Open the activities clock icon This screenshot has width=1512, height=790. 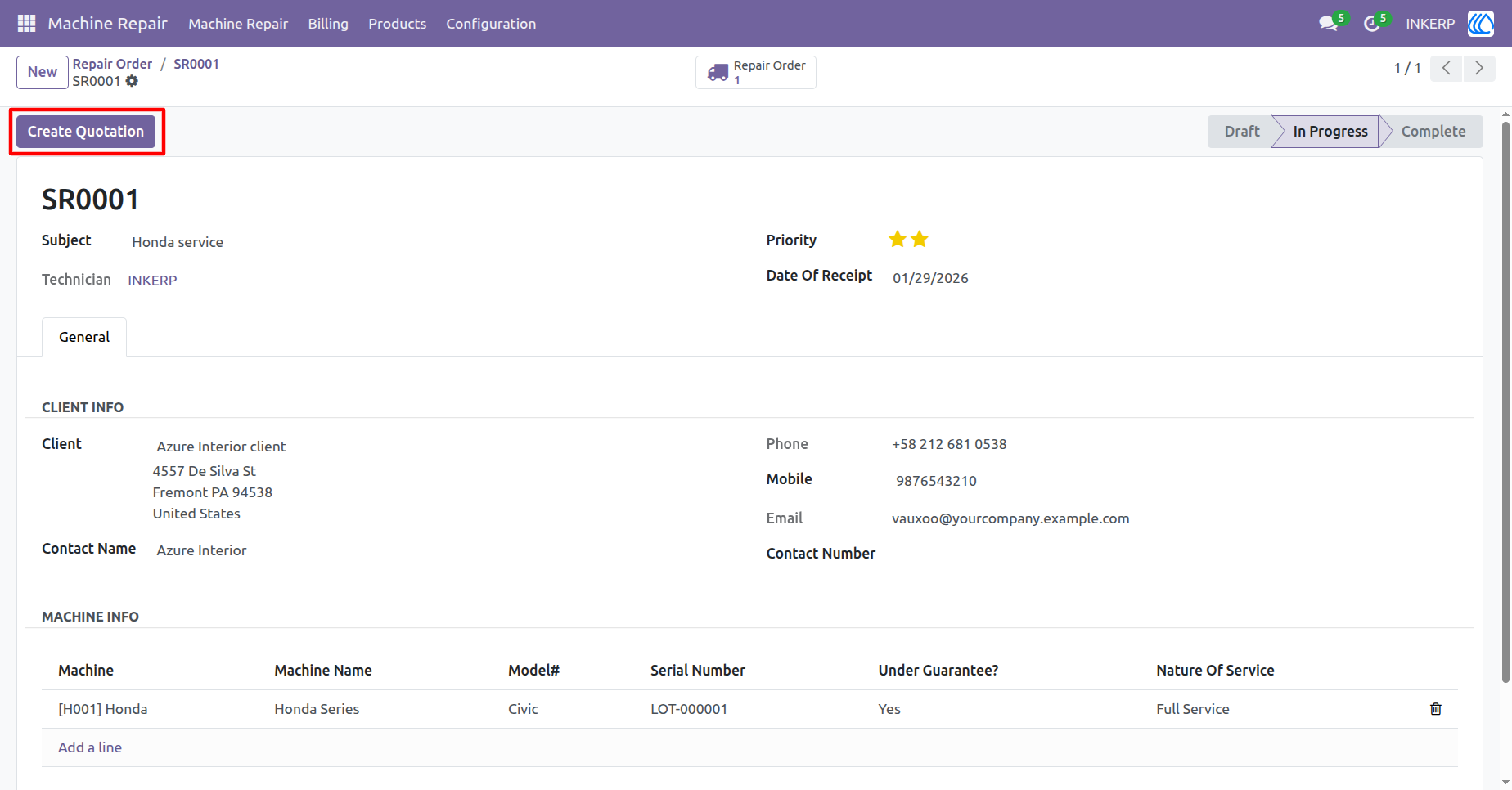(1372, 24)
